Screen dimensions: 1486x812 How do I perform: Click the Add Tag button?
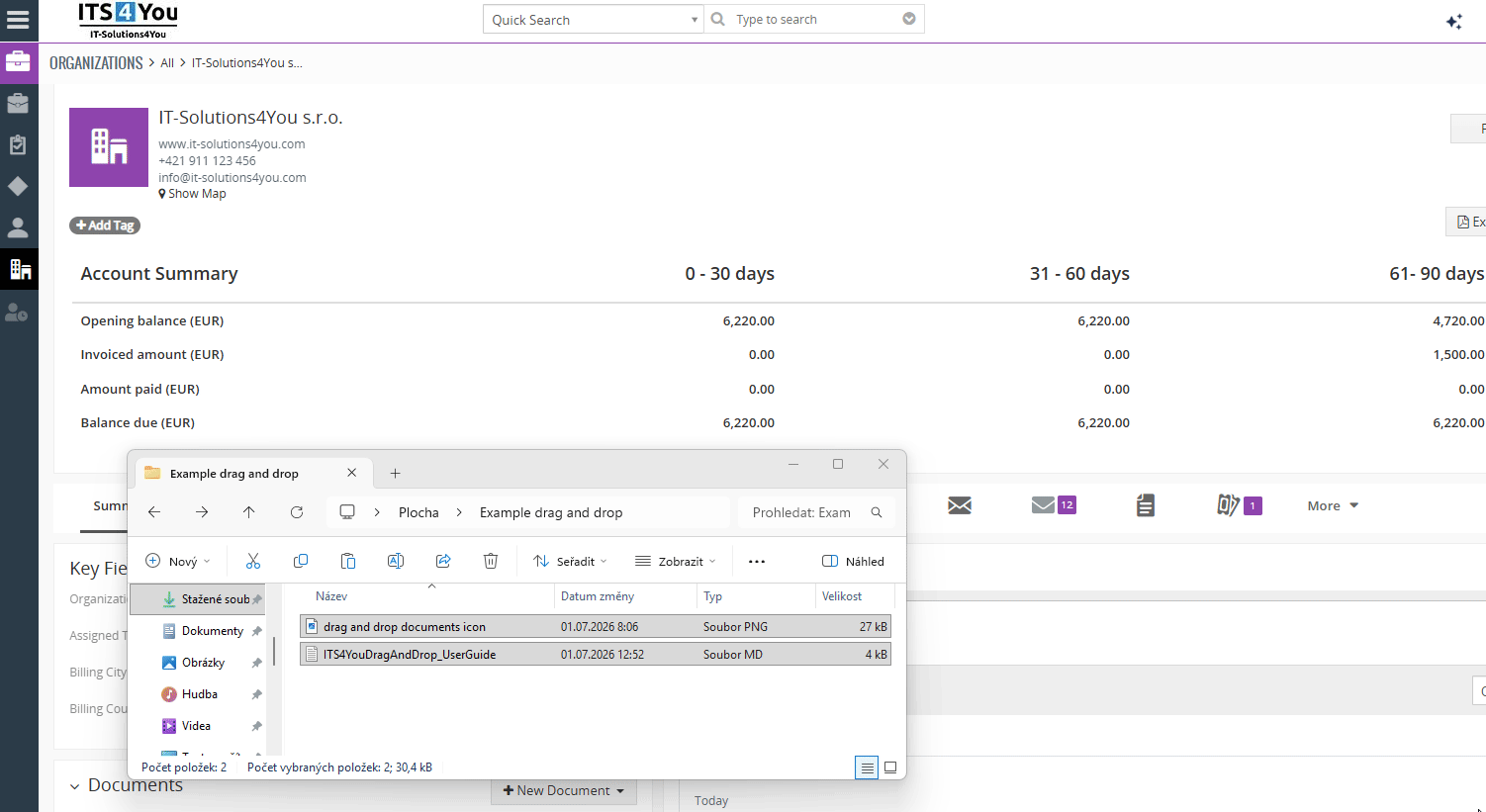coord(105,226)
